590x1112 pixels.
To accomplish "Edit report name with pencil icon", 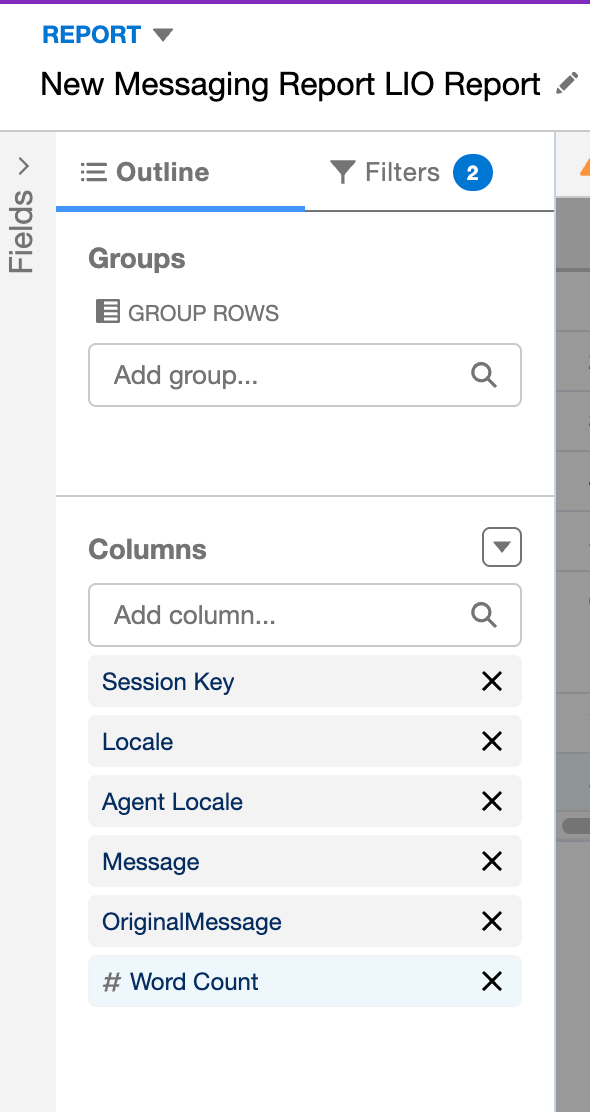I will pos(567,84).
